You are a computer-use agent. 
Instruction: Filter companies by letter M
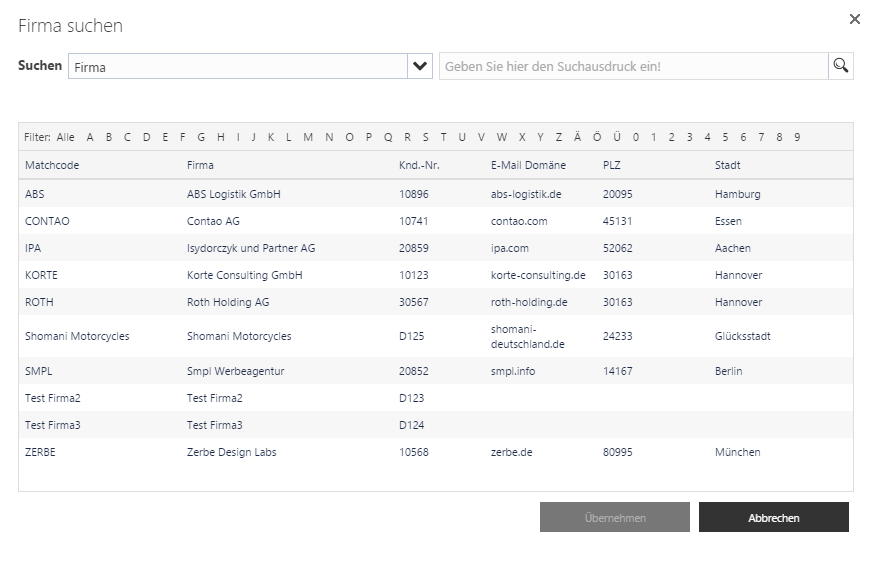tap(308, 137)
